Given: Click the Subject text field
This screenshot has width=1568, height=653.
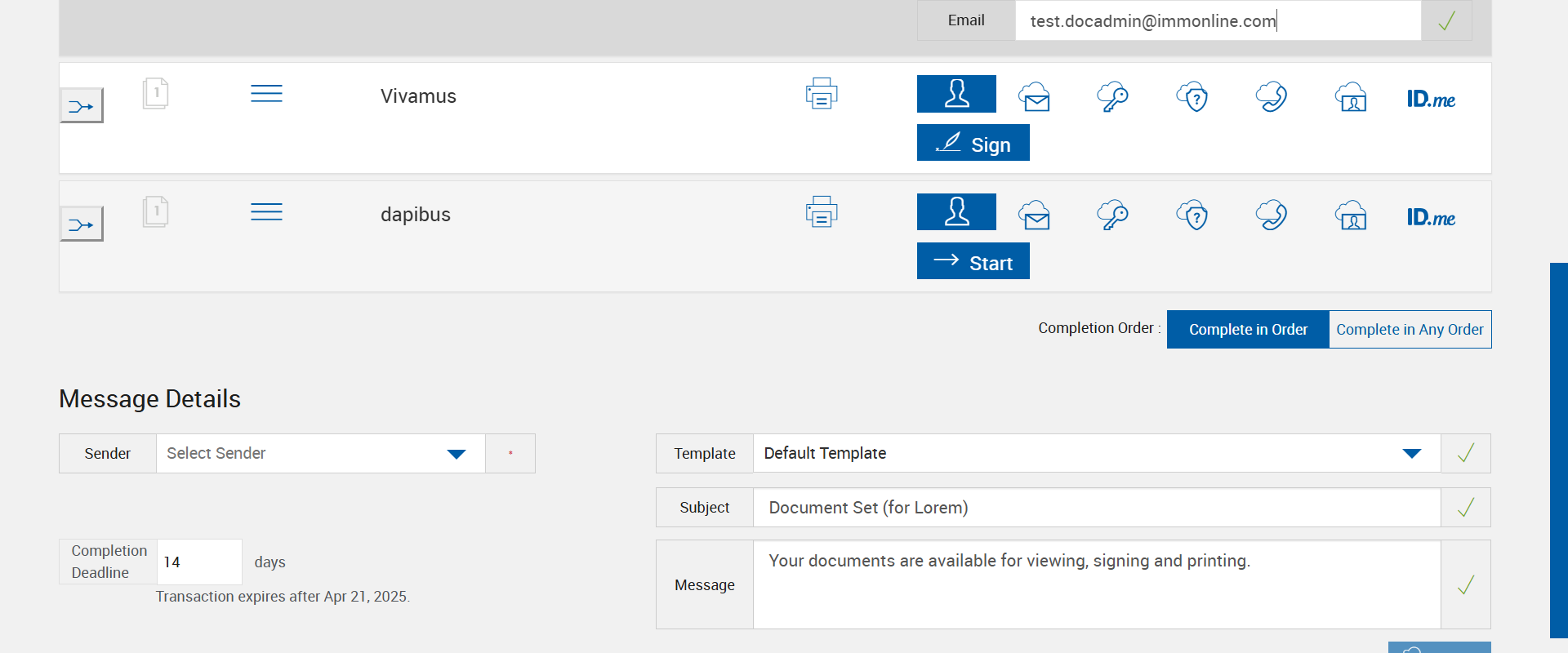Looking at the screenshot, I should (x=1096, y=508).
